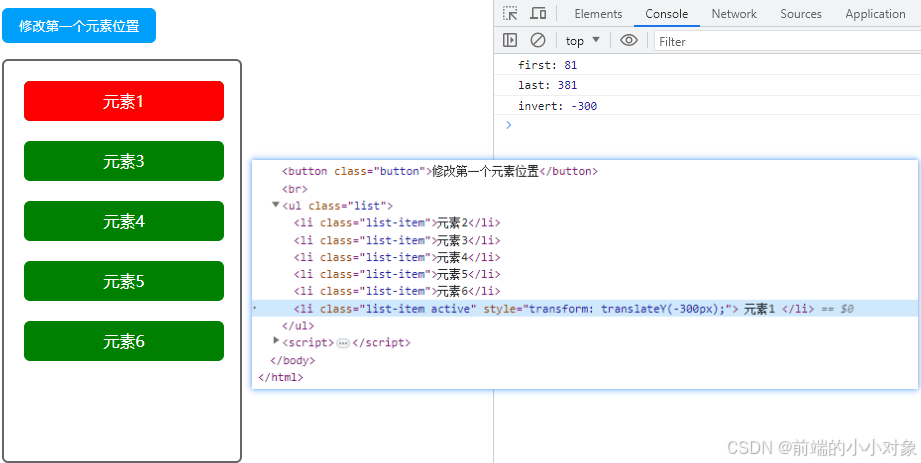Viewport: 921px width, 463px height.
Task: Select the Console tab
Action: pyautogui.click(x=666, y=14)
